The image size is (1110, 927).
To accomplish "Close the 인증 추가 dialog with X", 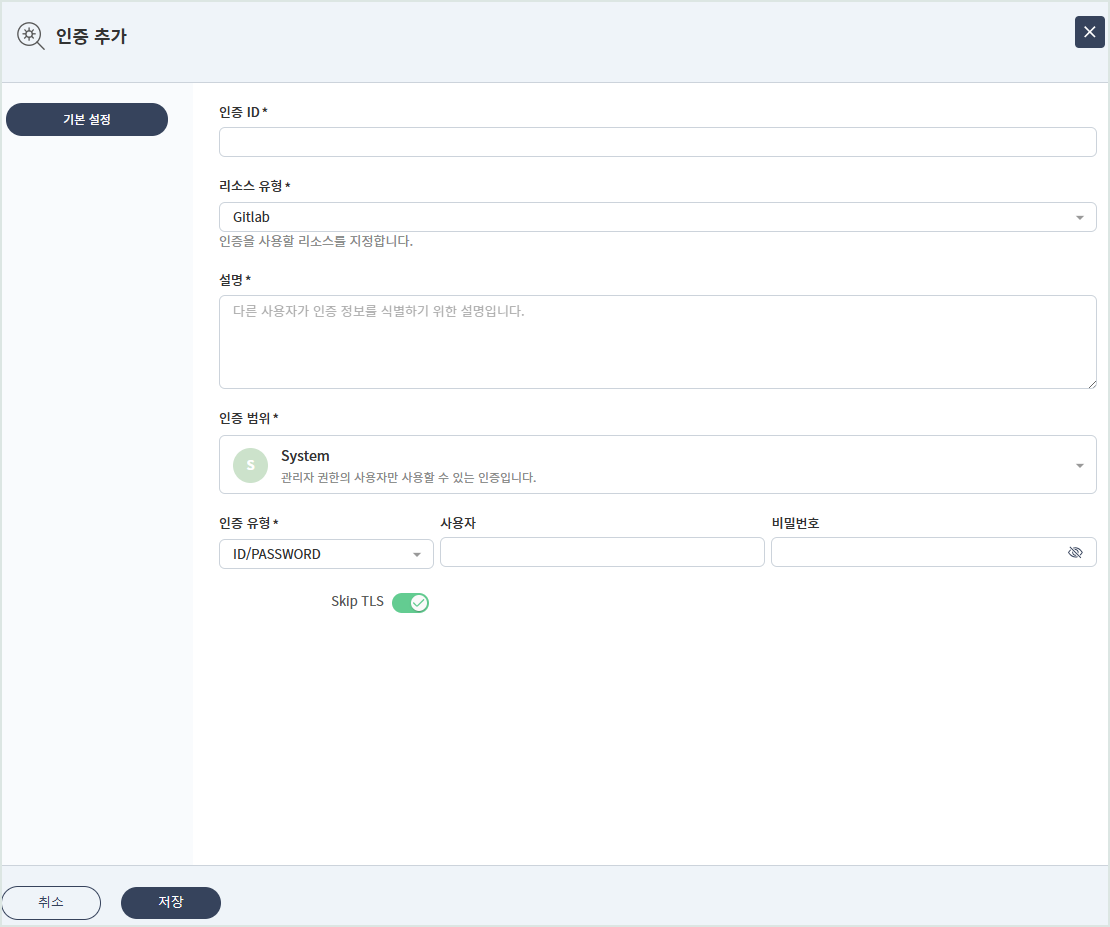I will coord(1089,32).
